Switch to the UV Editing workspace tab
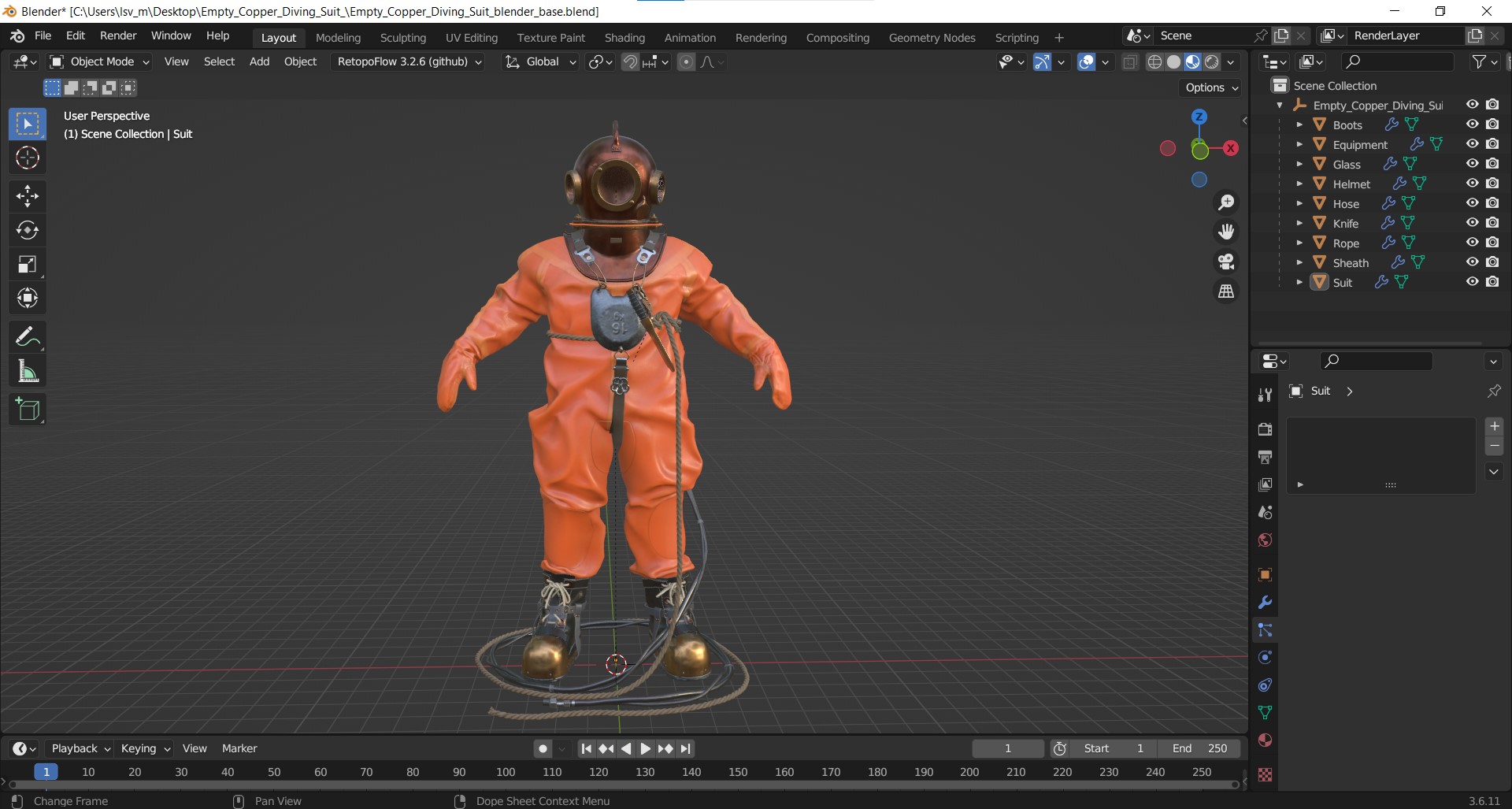Screen dimensions: 1512x809 click(x=472, y=37)
